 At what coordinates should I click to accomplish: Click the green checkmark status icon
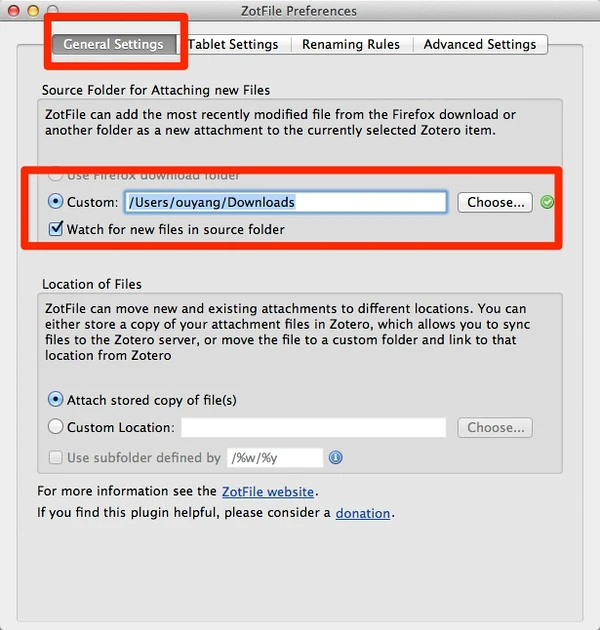pos(547,202)
